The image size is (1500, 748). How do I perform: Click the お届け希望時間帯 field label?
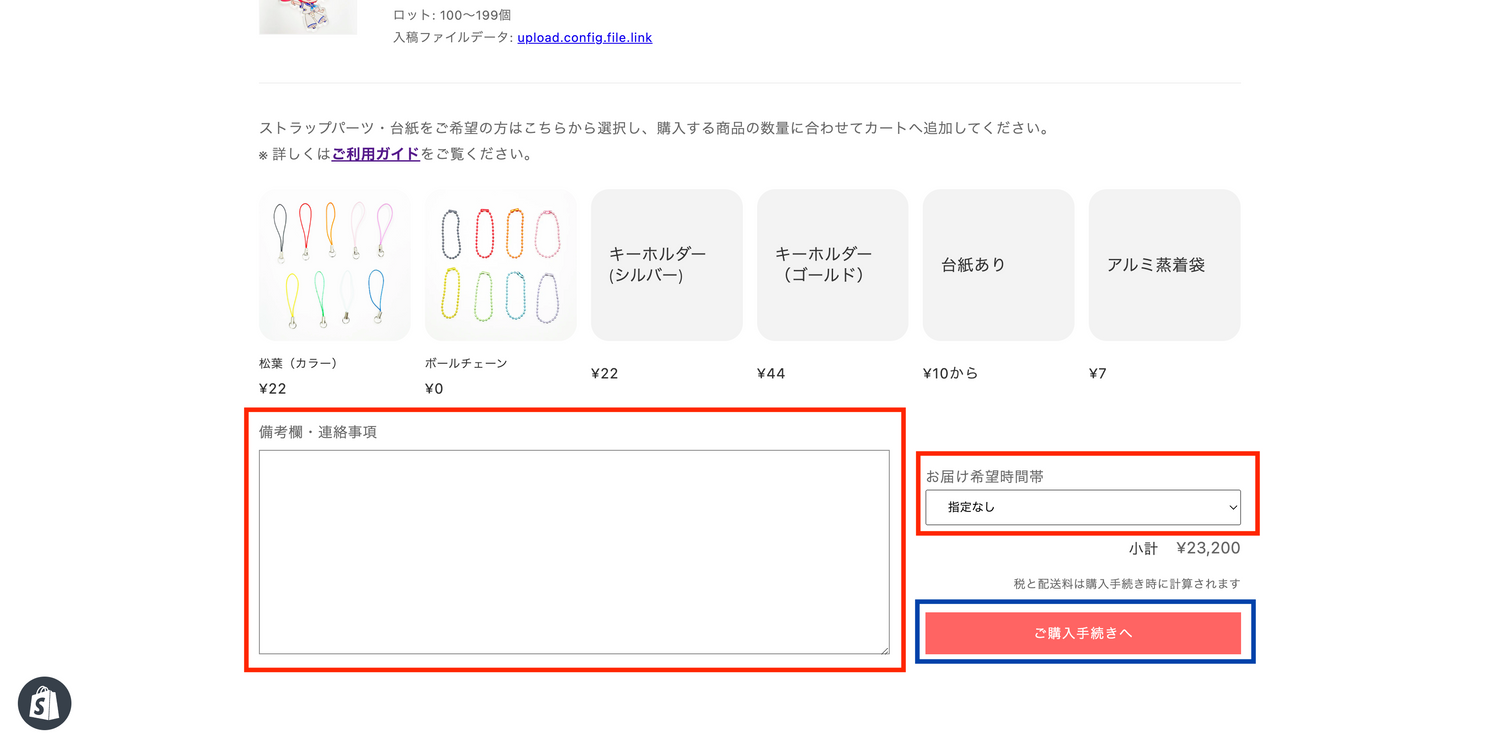[x=984, y=477]
